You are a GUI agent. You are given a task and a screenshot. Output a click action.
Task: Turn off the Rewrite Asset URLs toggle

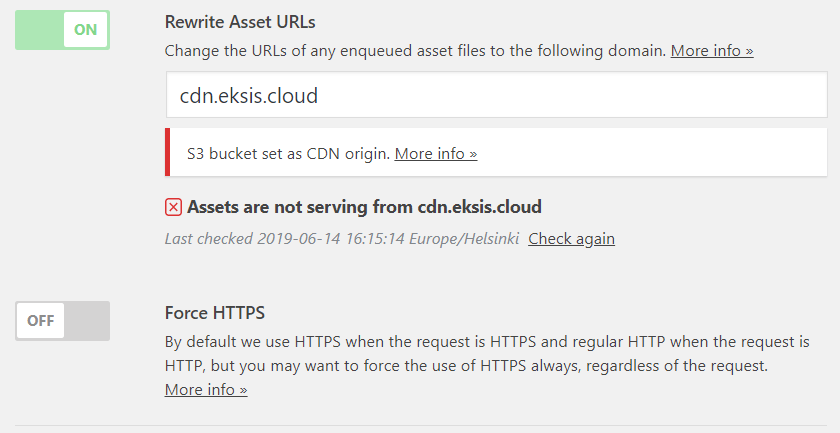pos(62,30)
